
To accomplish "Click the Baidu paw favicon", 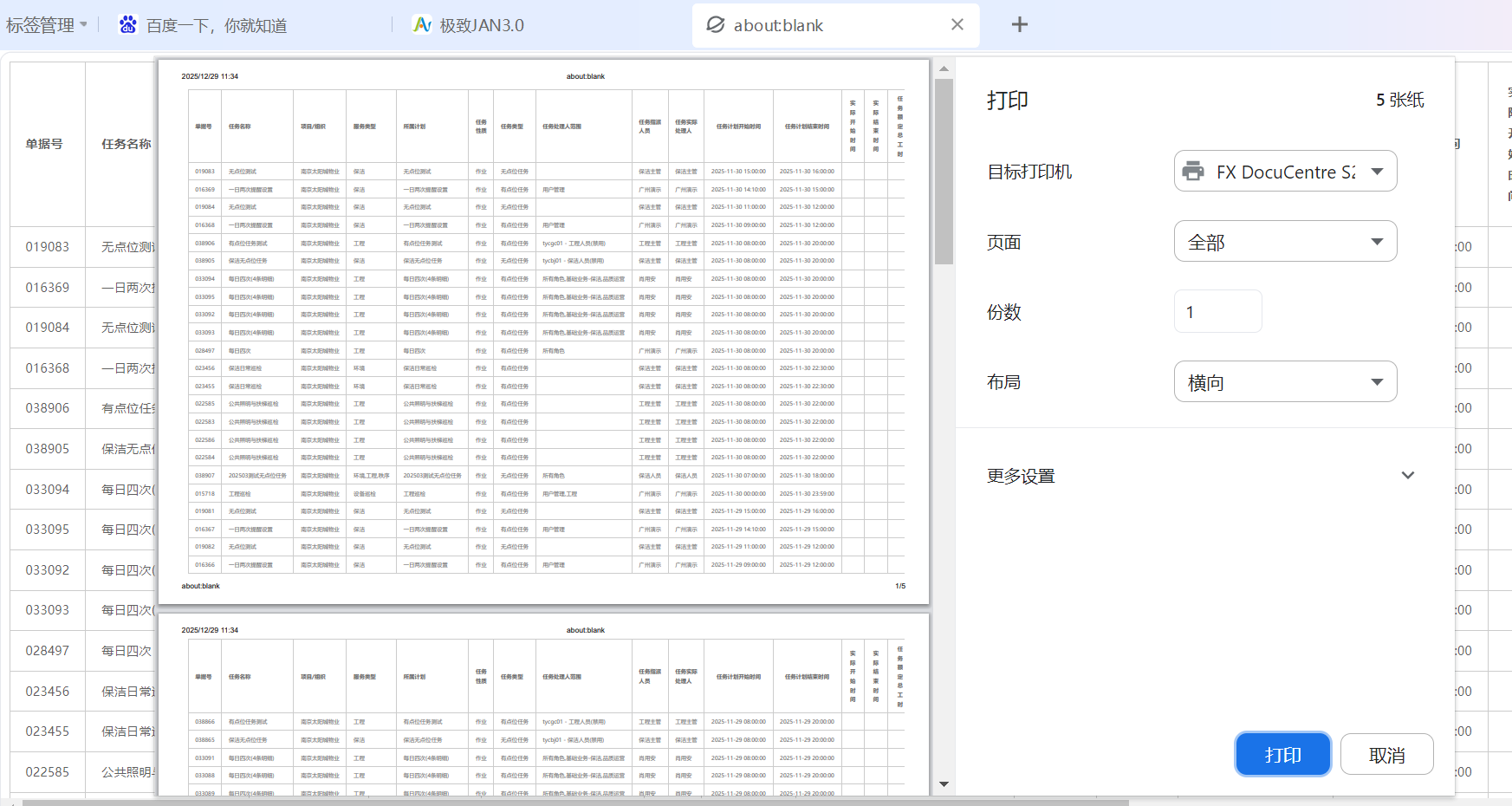I will [x=127, y=24].
